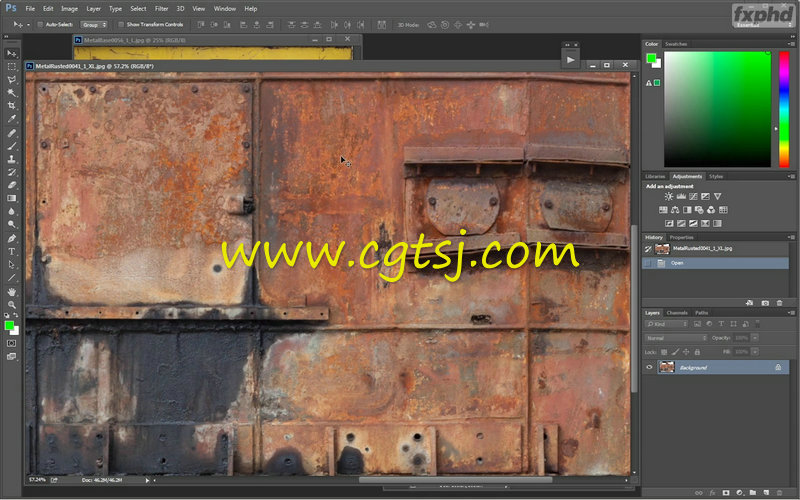Toggle Lock all for layer
800x500 pixels.
(697, 352)
